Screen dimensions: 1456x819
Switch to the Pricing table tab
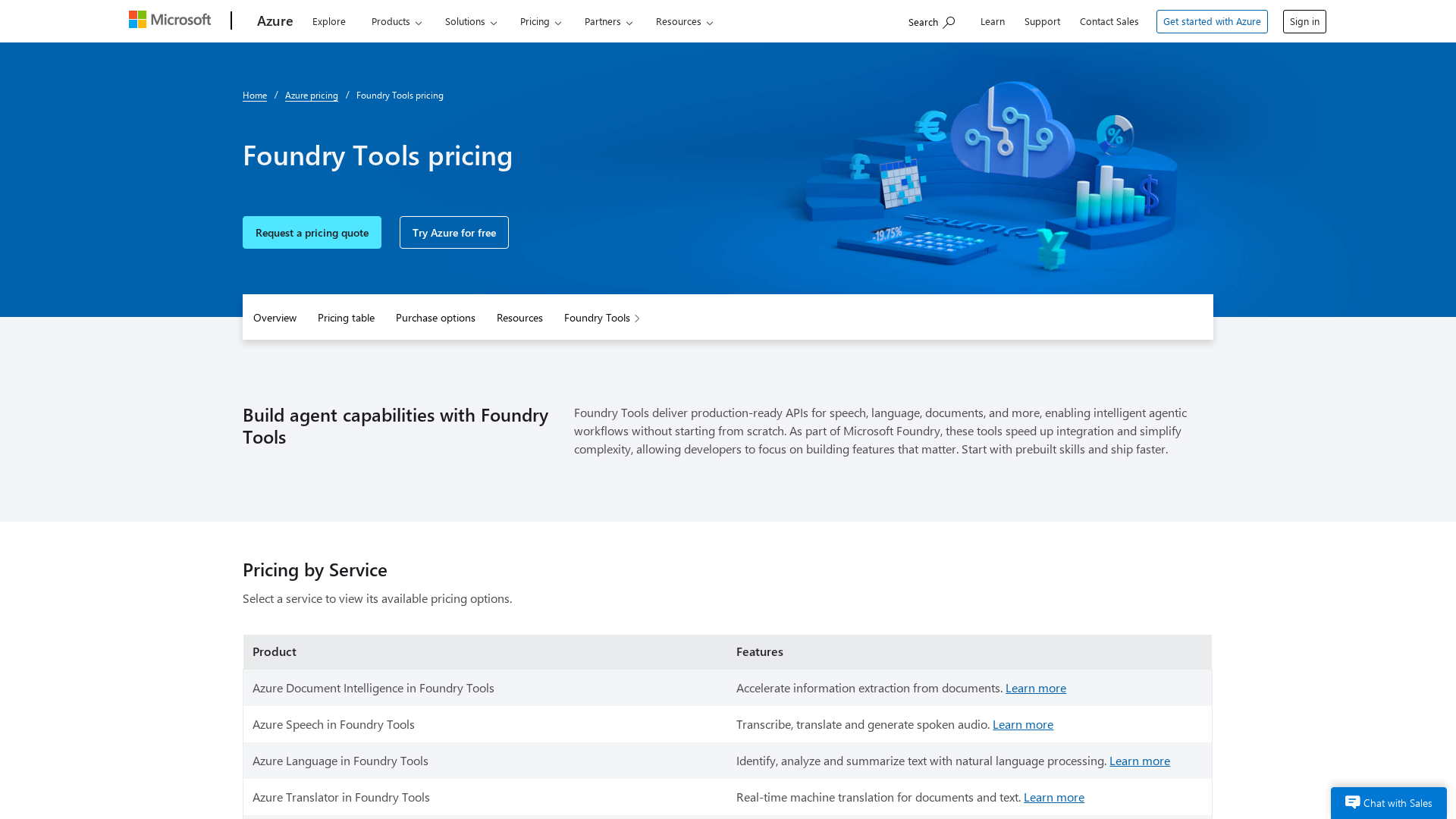(346, 318)
